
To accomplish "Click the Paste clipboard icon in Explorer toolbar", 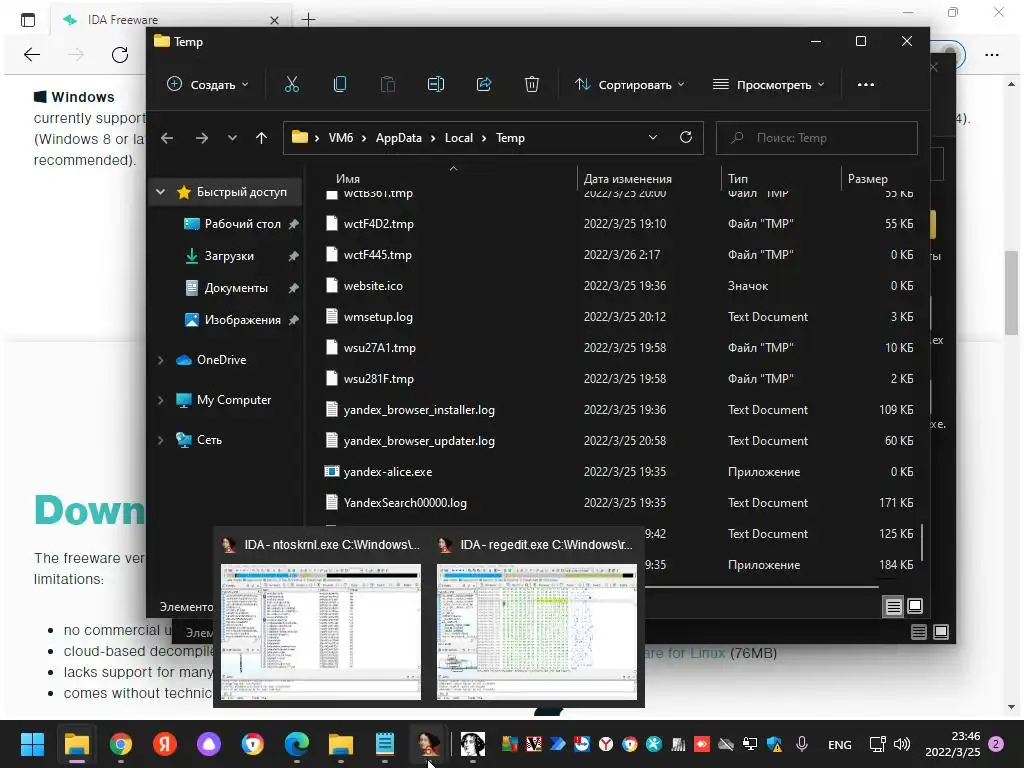I will coord(388,84).
